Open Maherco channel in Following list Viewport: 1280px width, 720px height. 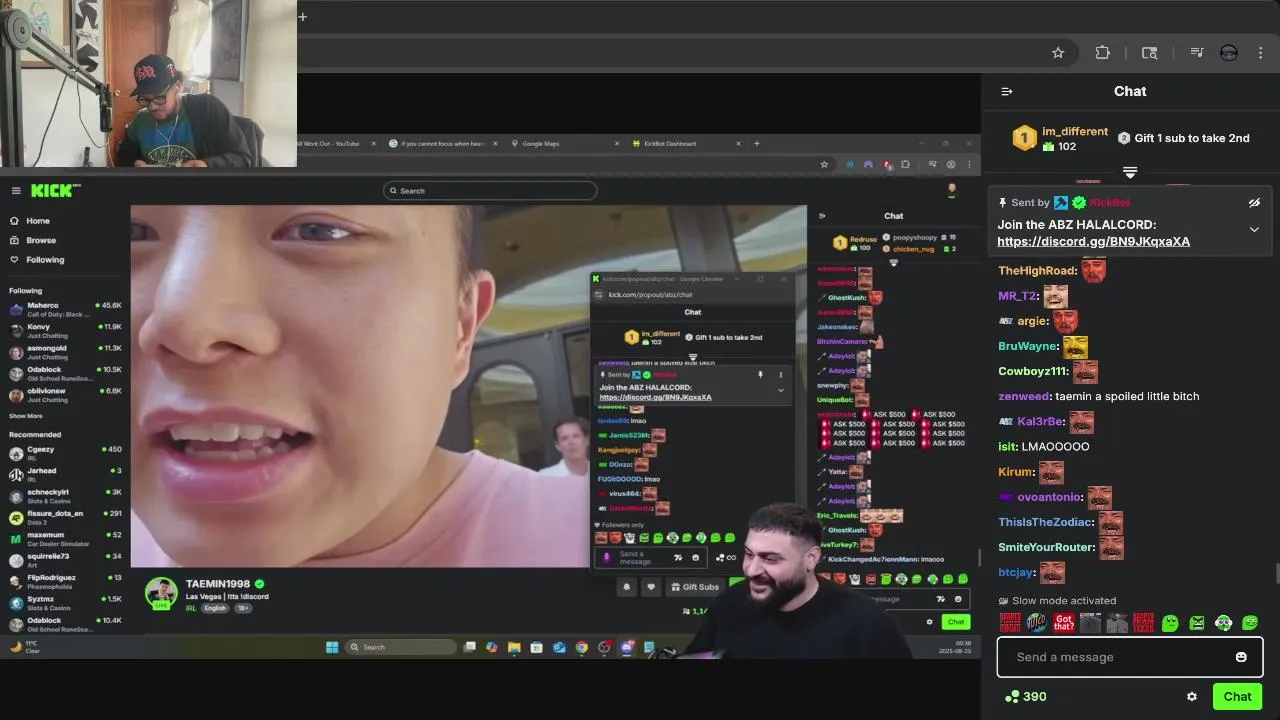66,309
